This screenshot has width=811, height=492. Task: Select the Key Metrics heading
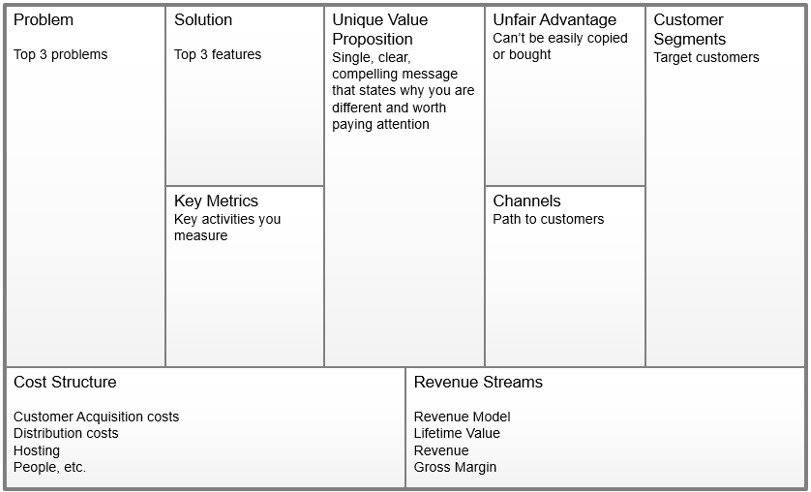click(x=216, y=201)
